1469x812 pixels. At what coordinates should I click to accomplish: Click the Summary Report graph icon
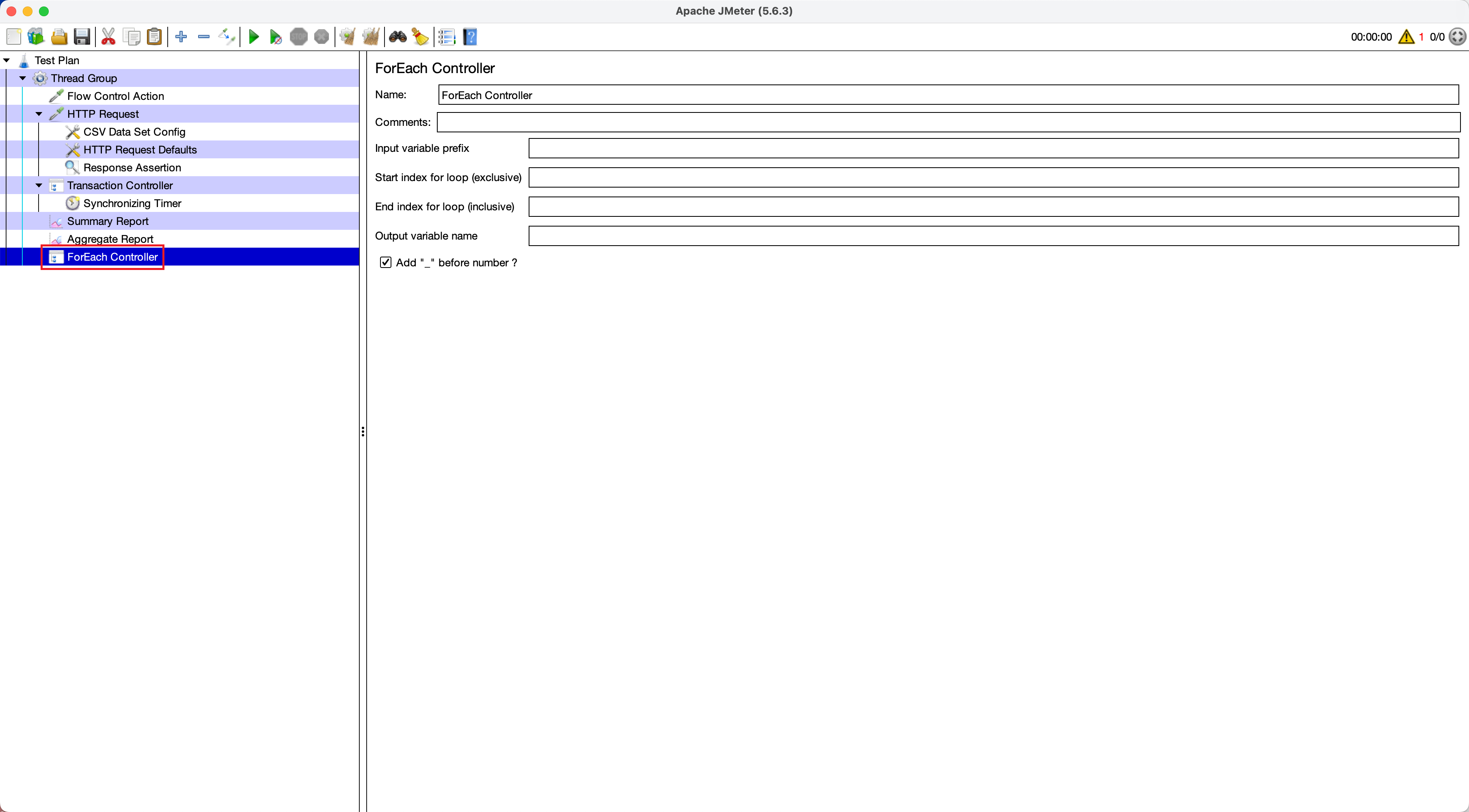(x=56, y=221)
